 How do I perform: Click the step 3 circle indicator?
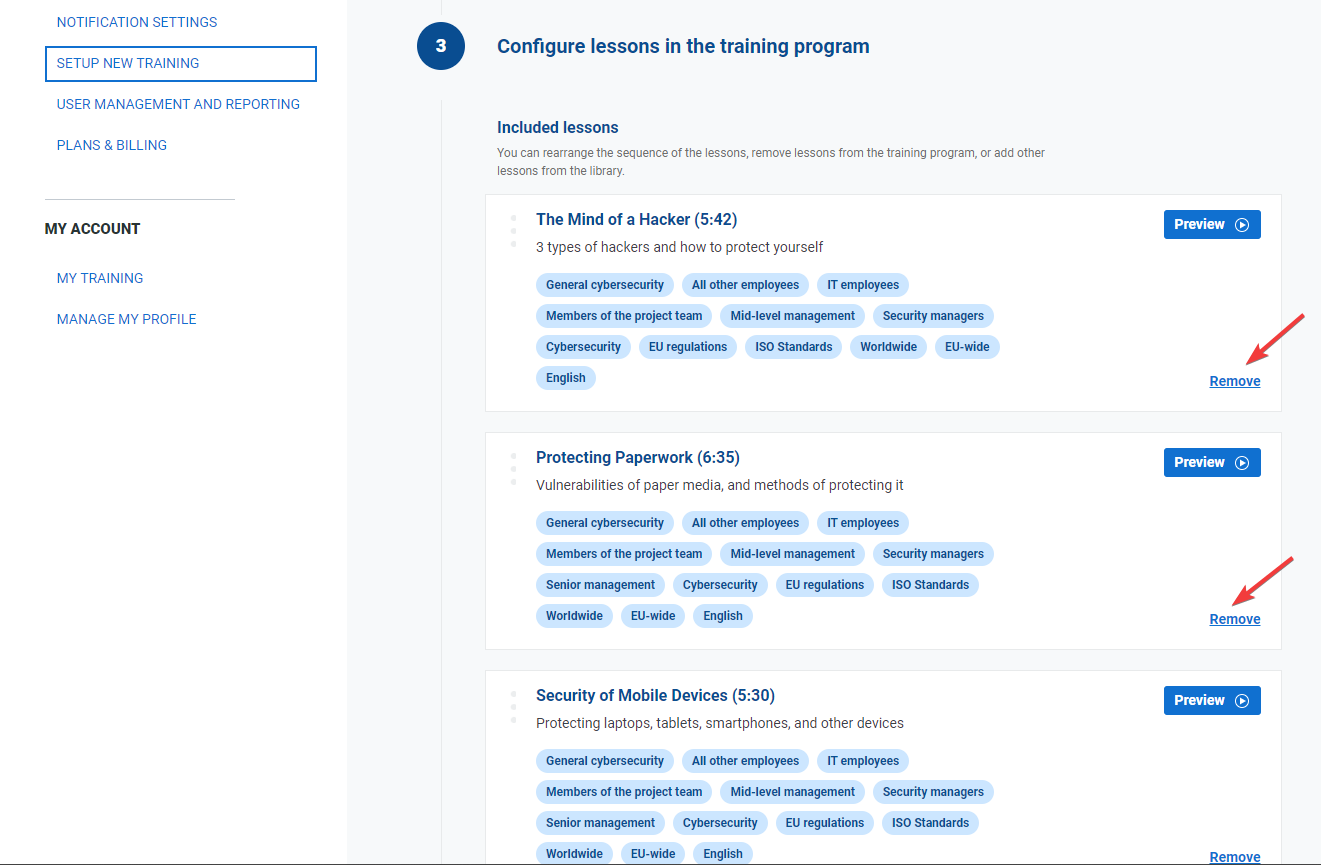click(441, 46)
